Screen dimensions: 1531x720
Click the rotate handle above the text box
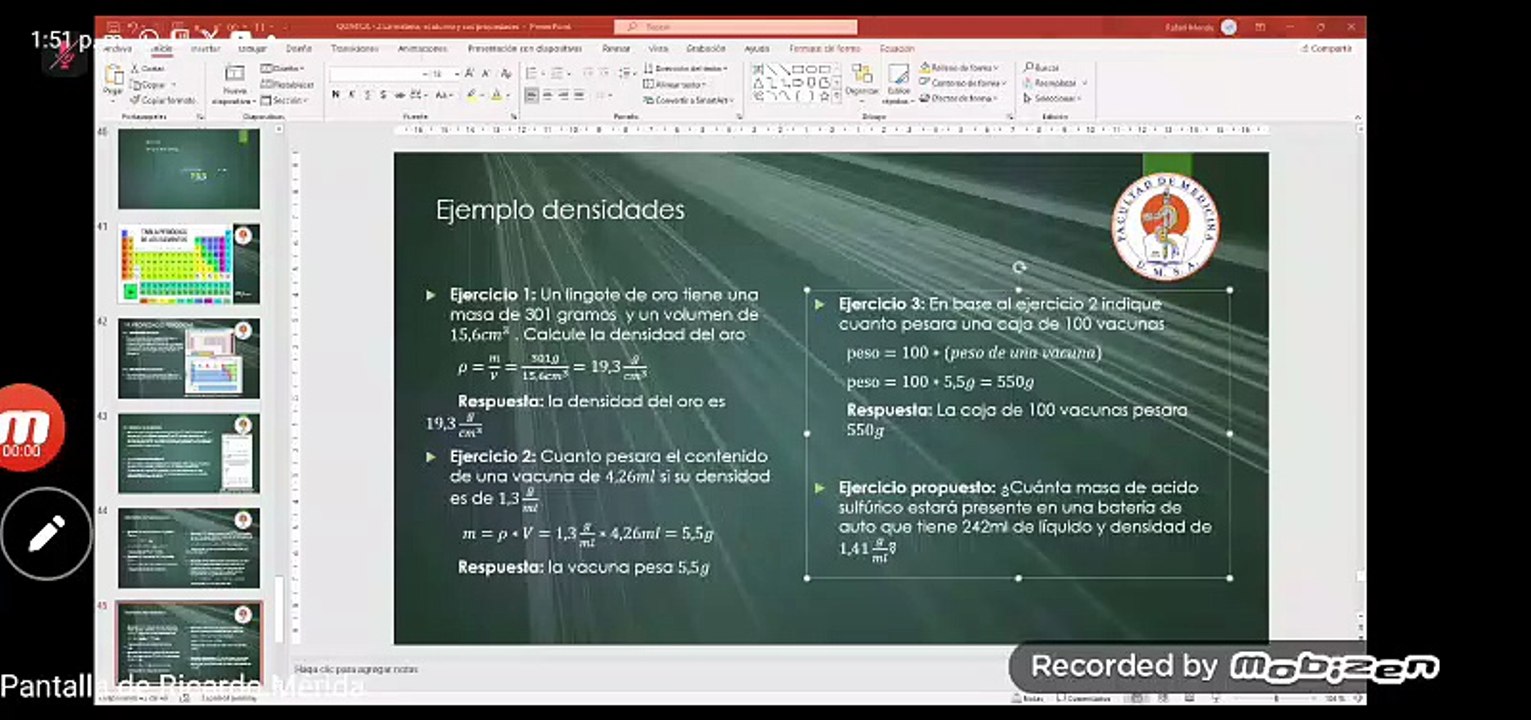click(x=1018, y=267)
